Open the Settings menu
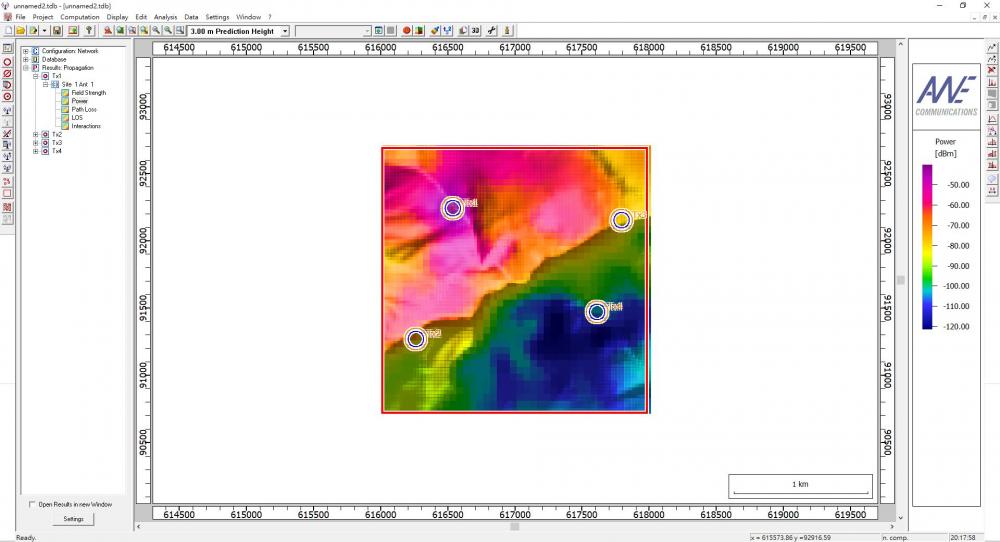Image resolution: width=1000 pixels, height=542 pixels. coord(217,17)
